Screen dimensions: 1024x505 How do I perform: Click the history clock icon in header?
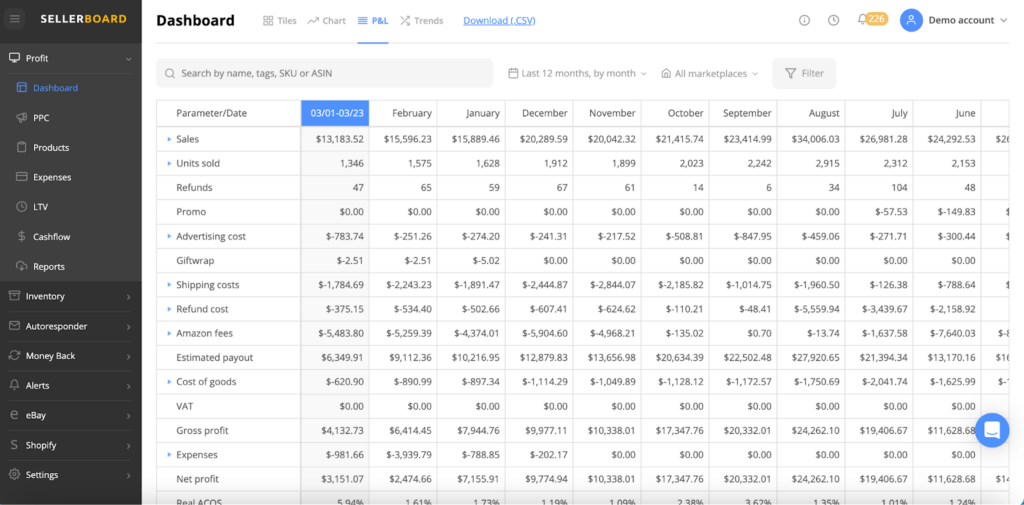(833, 20)
